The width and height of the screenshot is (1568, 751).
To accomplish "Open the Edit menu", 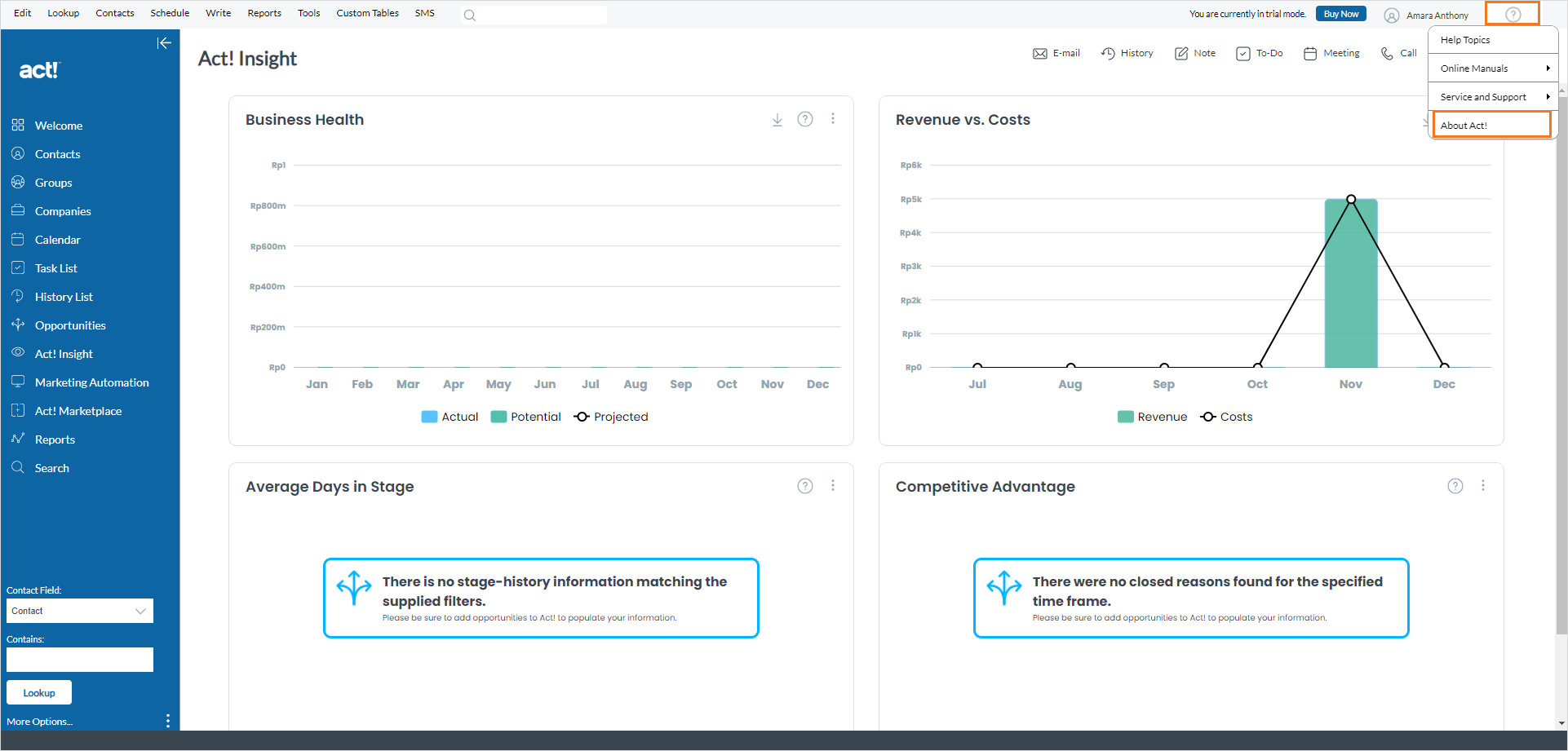I will (x=23, y=13).
